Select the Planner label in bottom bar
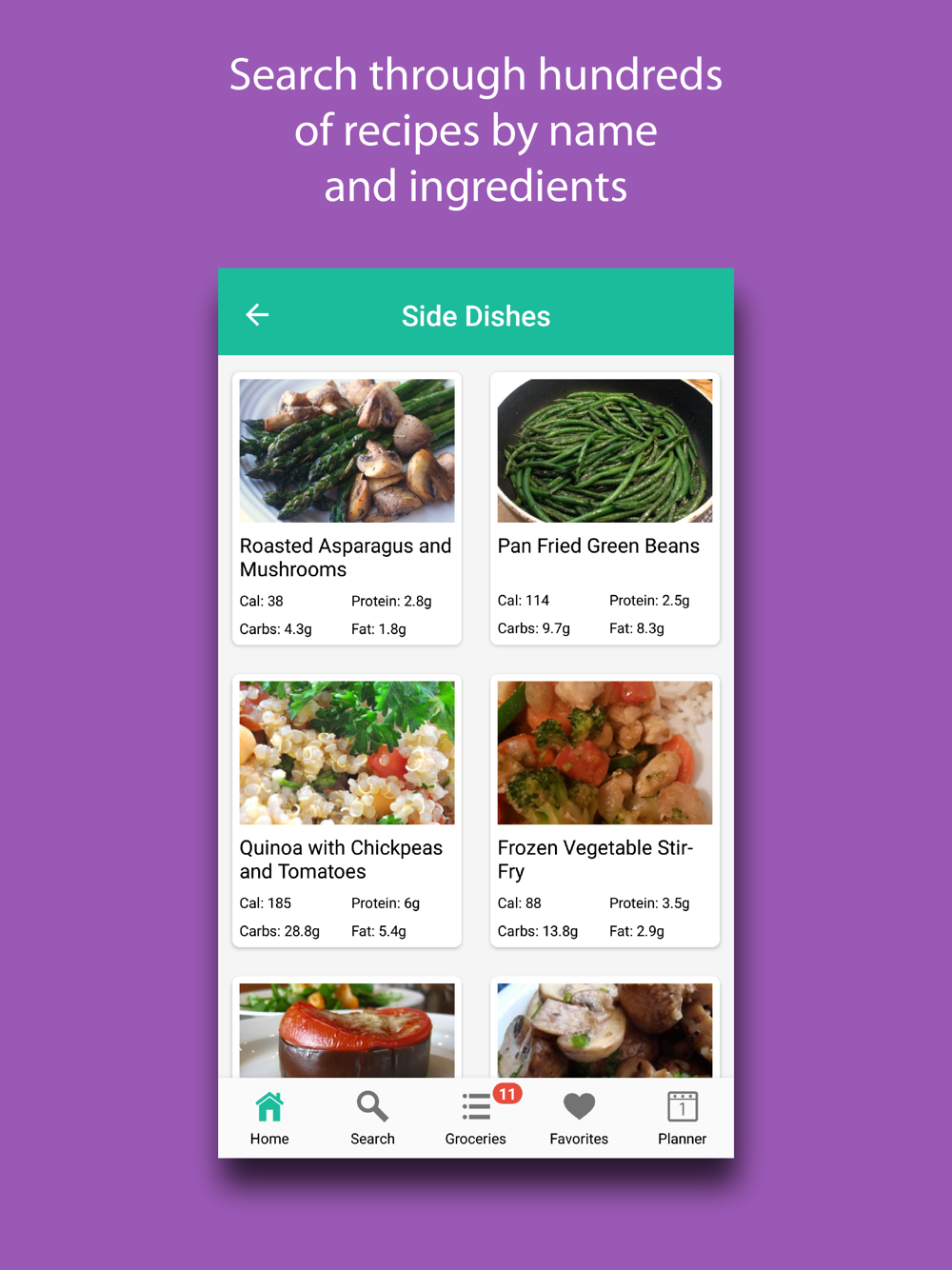Image resolution: width=952 pixels, height=1270 pixels. pos(683,1139)
